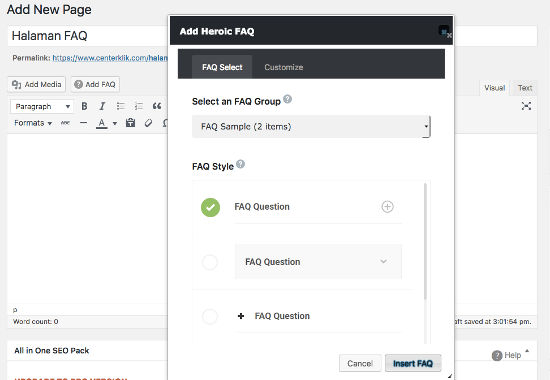The height and width of the screenshot is (380, 550).
Task: Apply blockquote formatting
Action: click(x=157, y=106)
